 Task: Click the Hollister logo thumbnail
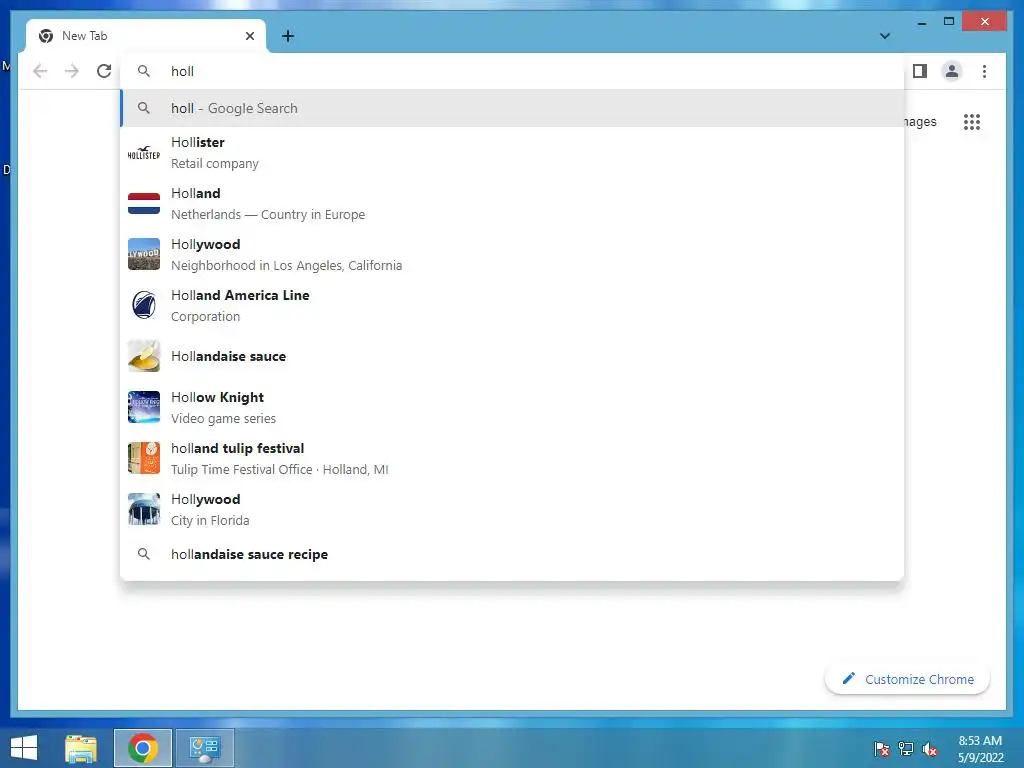(x=144, y=153)
